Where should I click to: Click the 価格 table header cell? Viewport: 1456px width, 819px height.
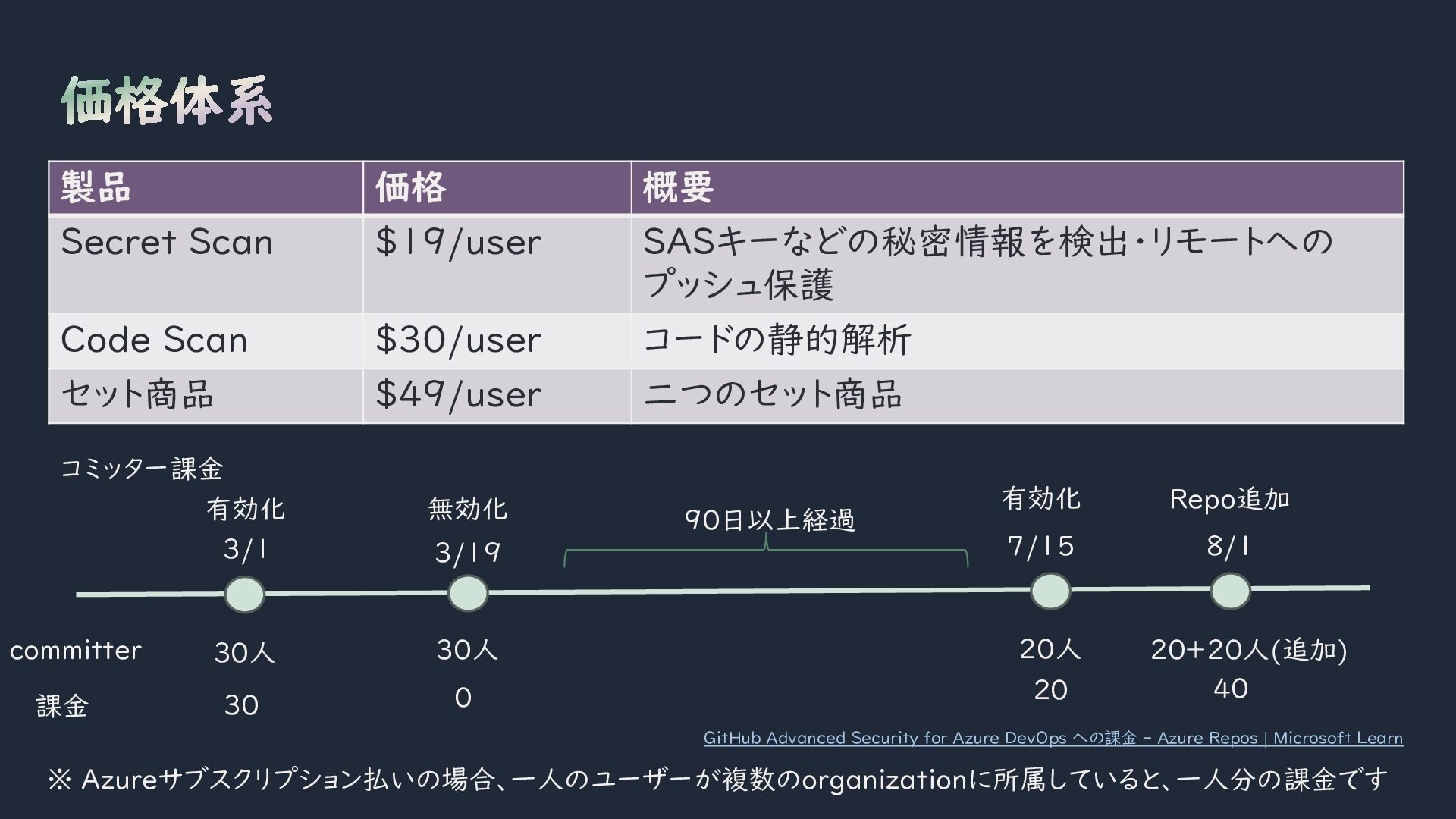tap(496, 187)
